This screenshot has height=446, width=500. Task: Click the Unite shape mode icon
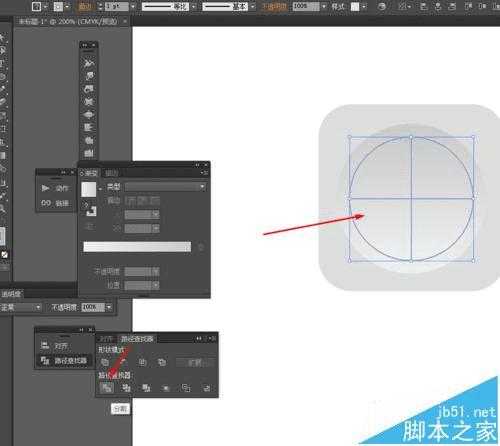[x=105, y=362]
